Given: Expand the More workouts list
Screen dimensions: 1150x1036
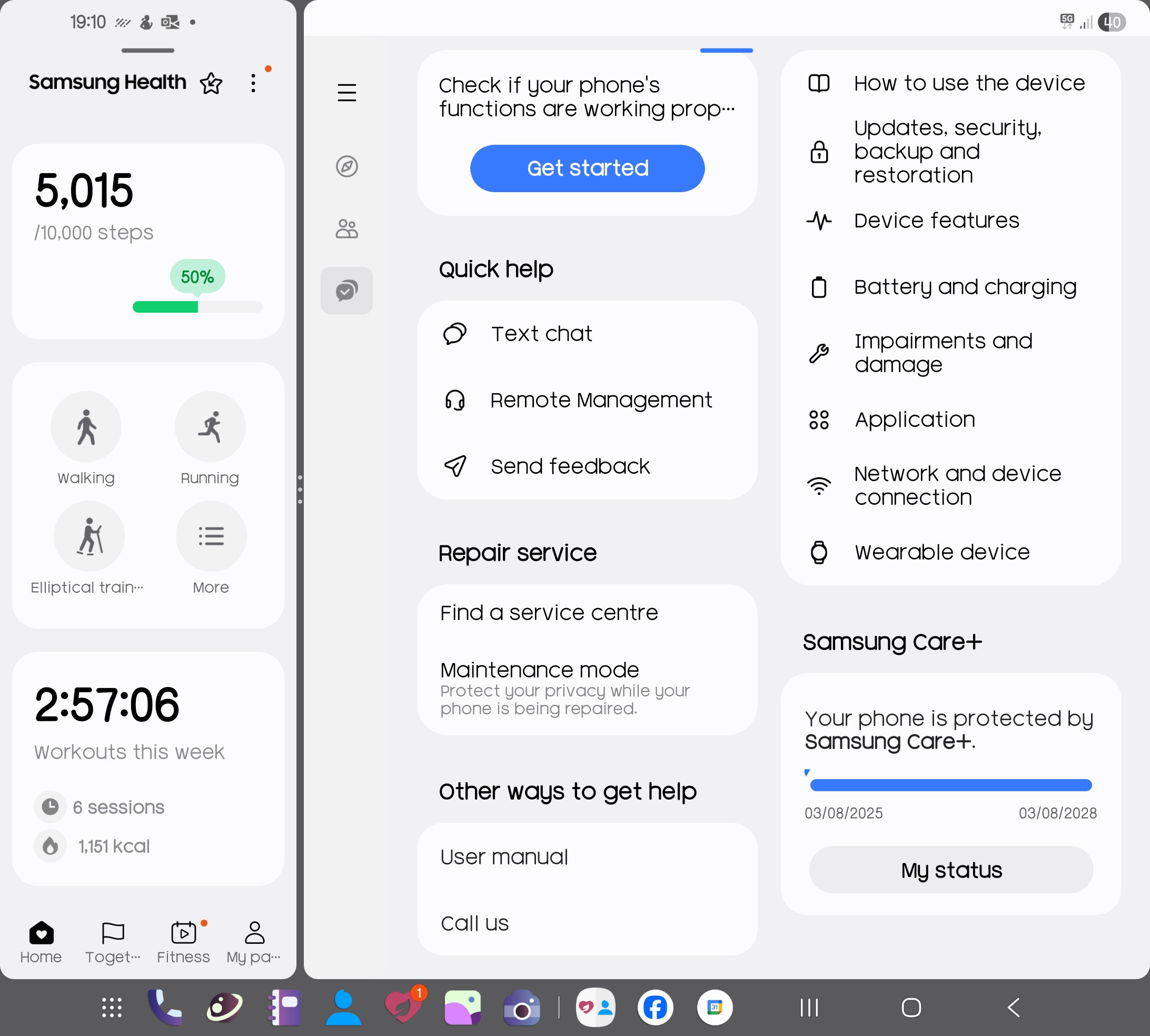Looking at the screenshot, I should pyautogui.click(x=211, y=536).
